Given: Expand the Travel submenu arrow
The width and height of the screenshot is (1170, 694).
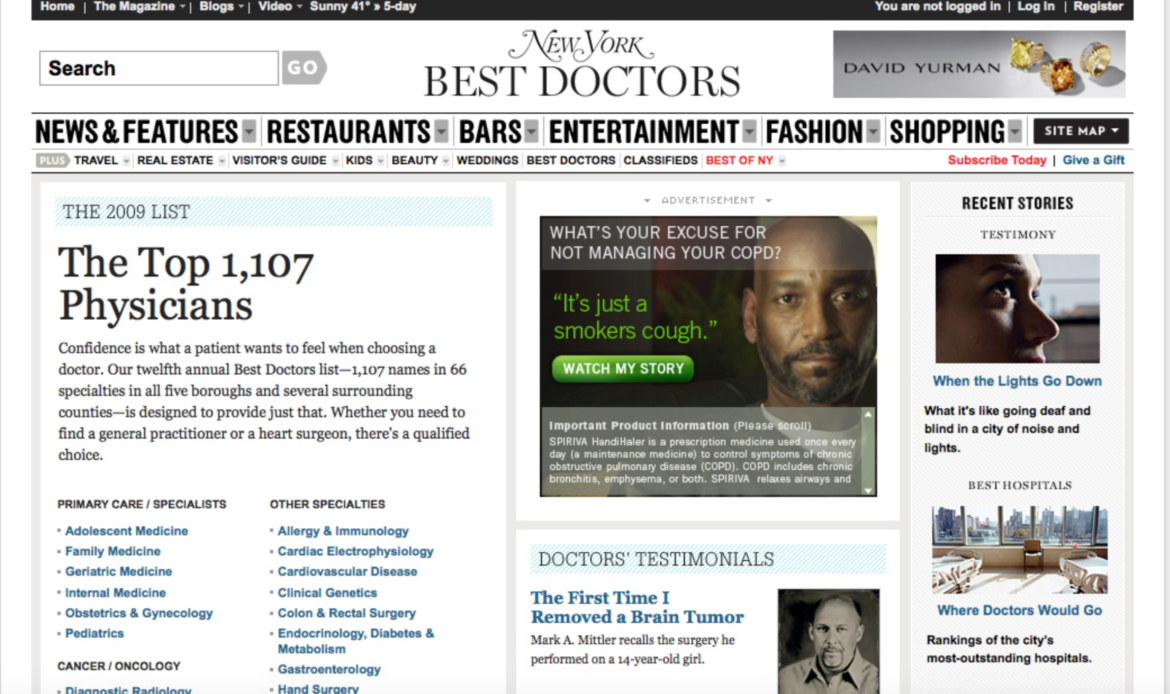Looking at the screenshot, I should tap(126, 161).
